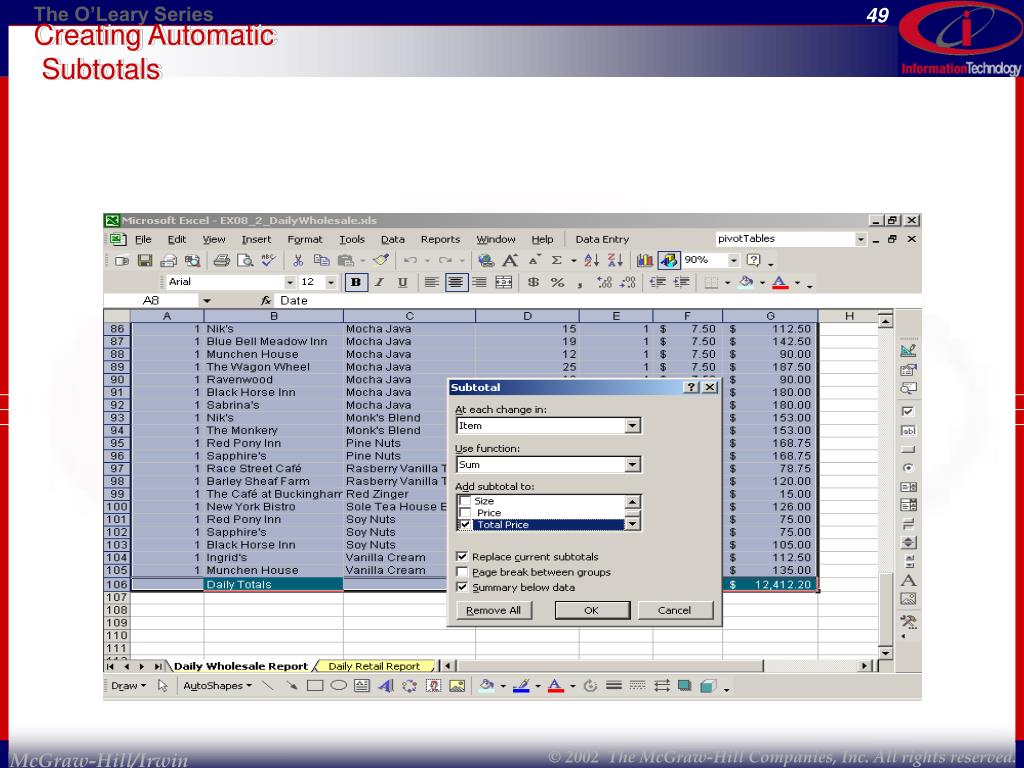Select the Rectangle shape on Drawing toolbar
Image resolution: width=1024 pixels, height=768 pixels.
tap(315, 686)
